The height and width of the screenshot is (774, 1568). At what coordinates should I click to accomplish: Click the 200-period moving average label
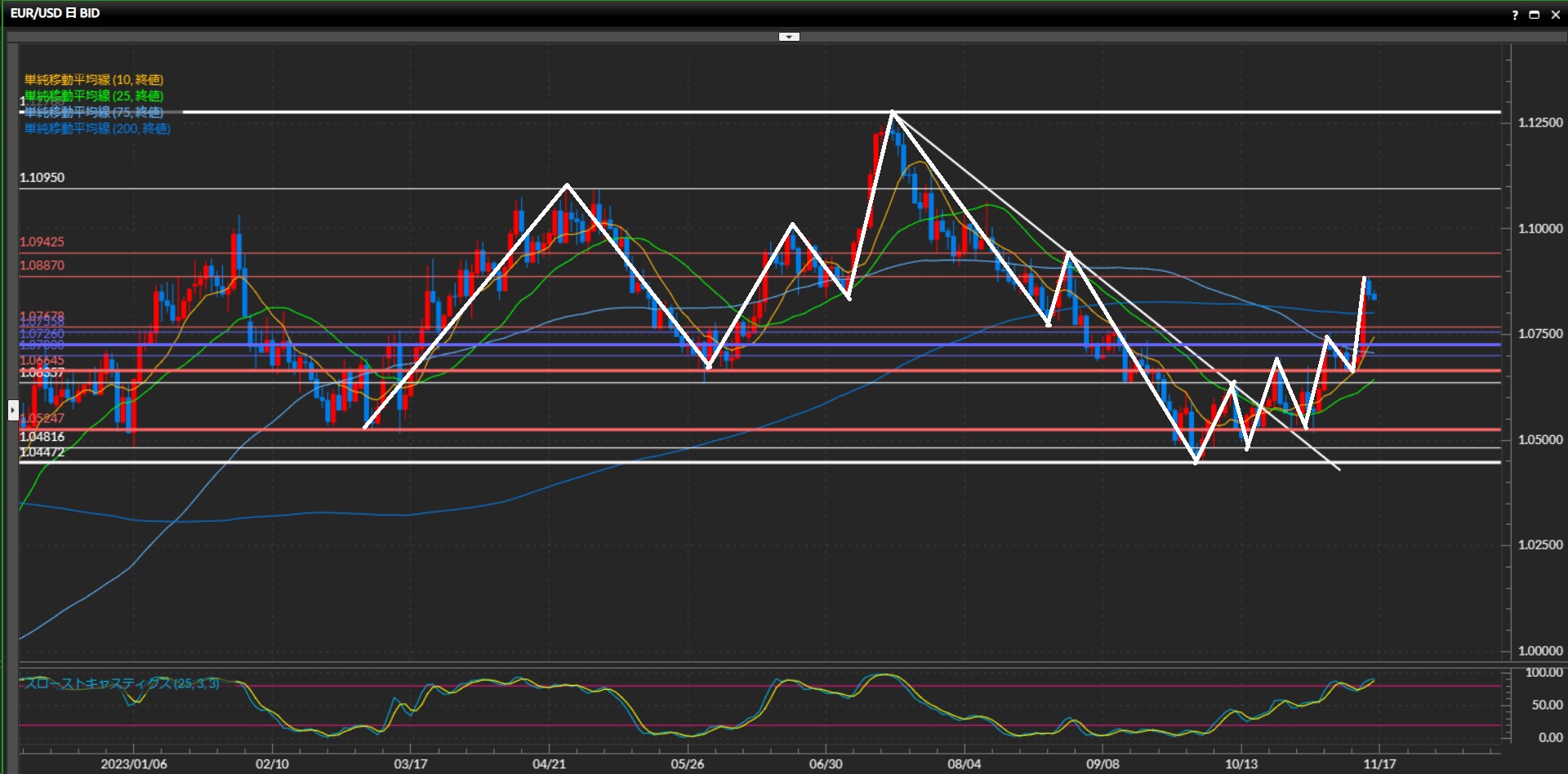click(97, 128)
